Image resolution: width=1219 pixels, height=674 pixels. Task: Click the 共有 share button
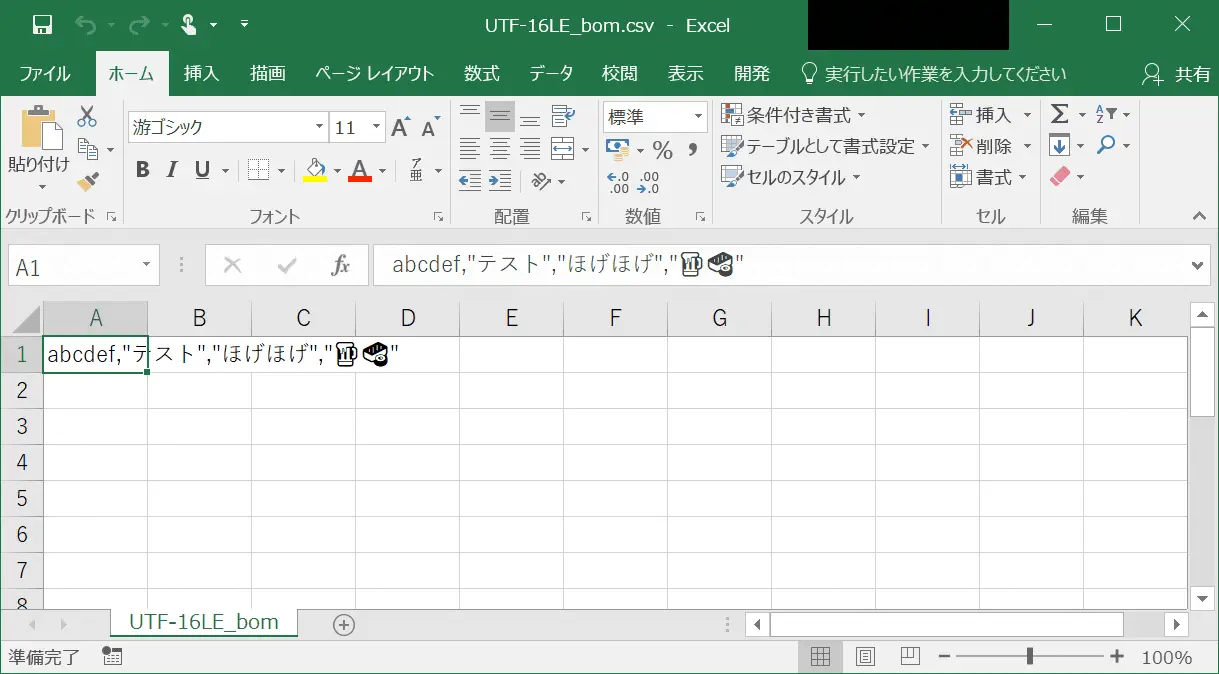tap(1177, 74)
